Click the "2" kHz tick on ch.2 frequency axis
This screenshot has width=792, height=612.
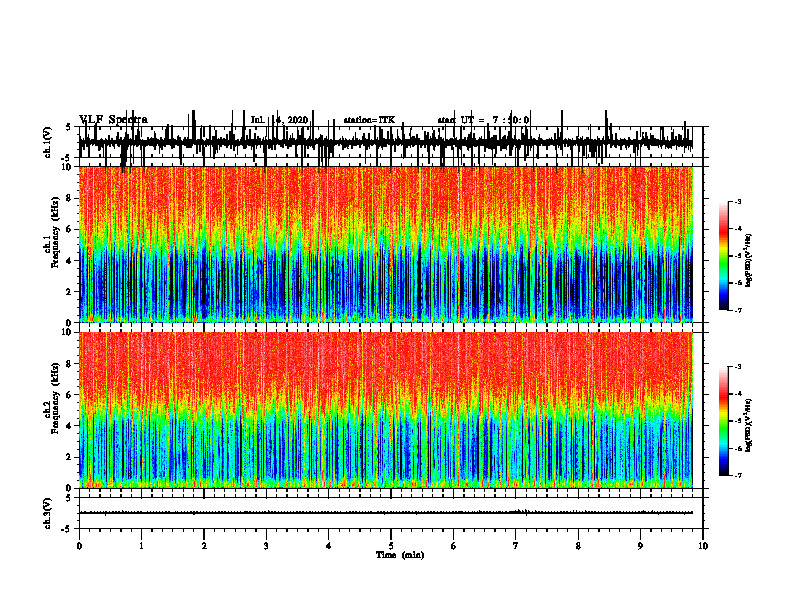pos(70,457)
